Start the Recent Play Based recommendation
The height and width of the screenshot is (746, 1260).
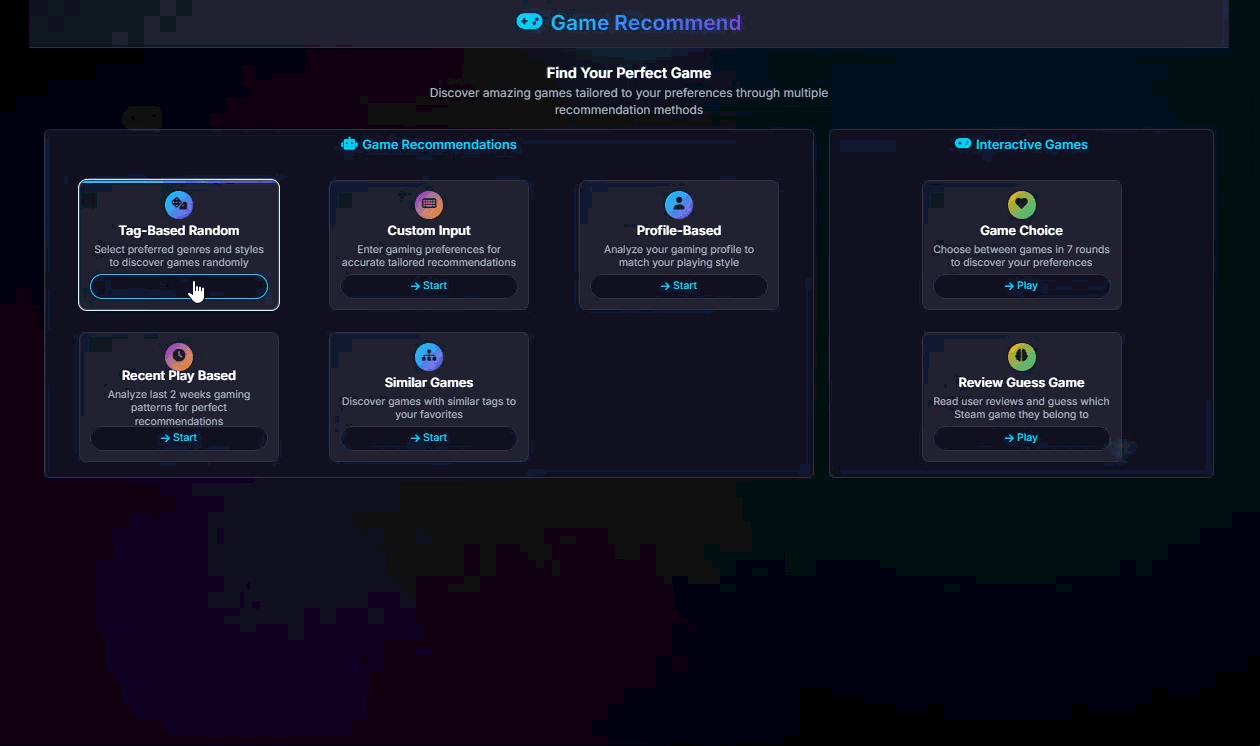click(x=179, y=438)
